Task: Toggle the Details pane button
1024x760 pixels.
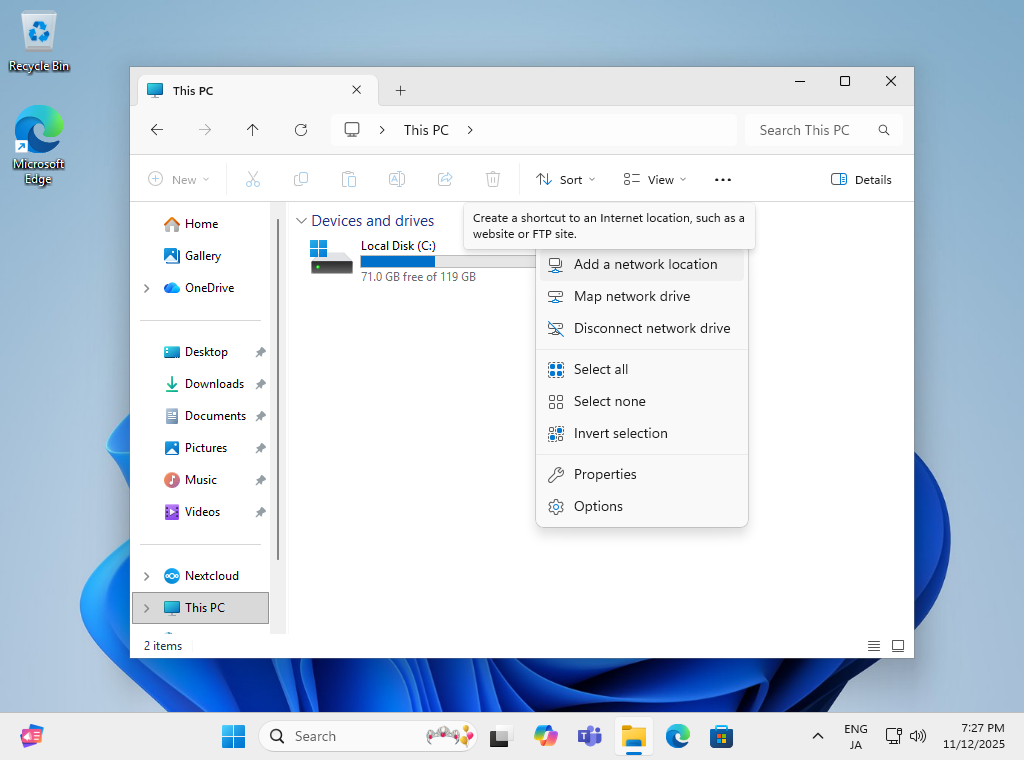Action: 861,180
